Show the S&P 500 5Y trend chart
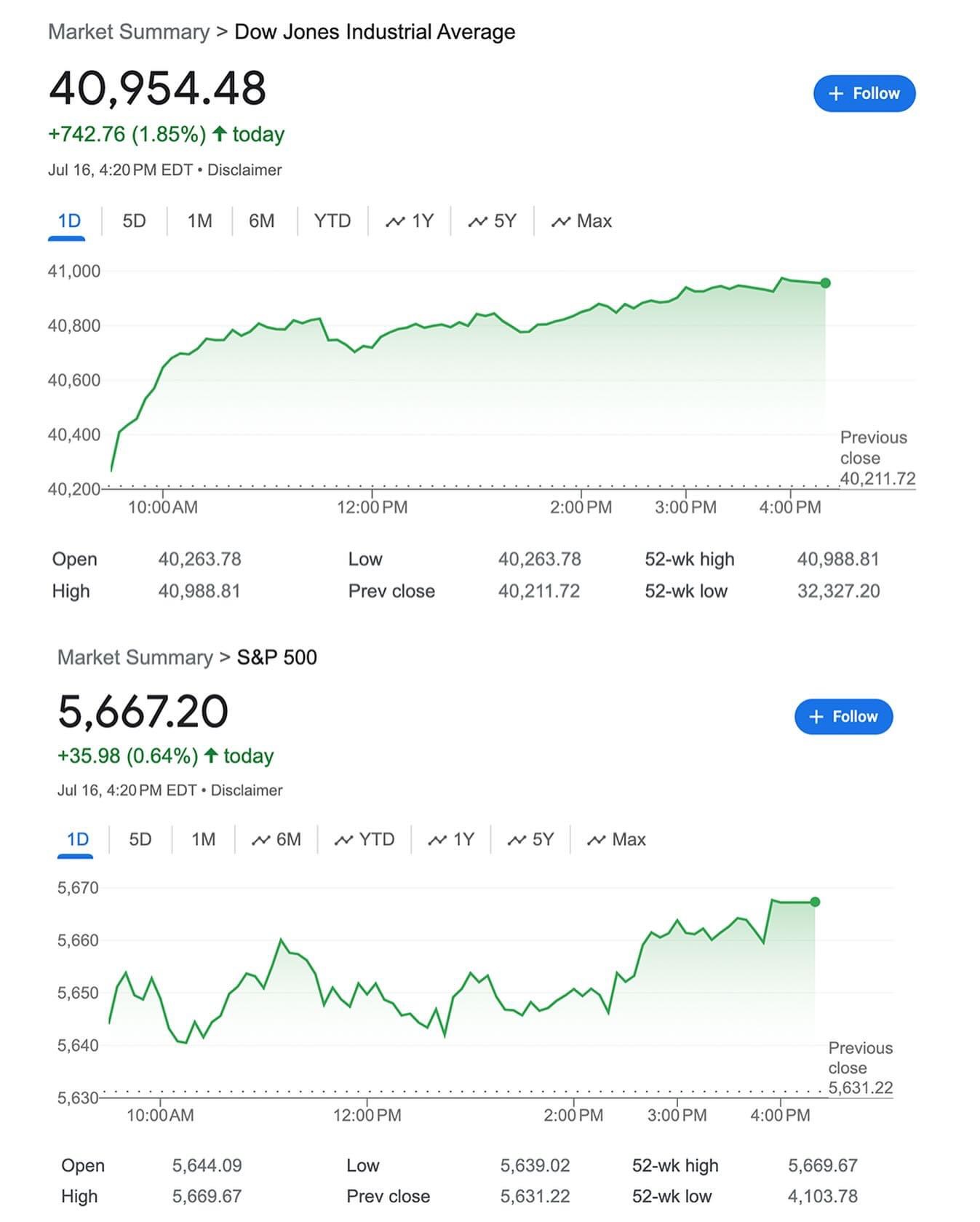The height and width of the screenshot is (1222, 980). (x=530, y=839)
